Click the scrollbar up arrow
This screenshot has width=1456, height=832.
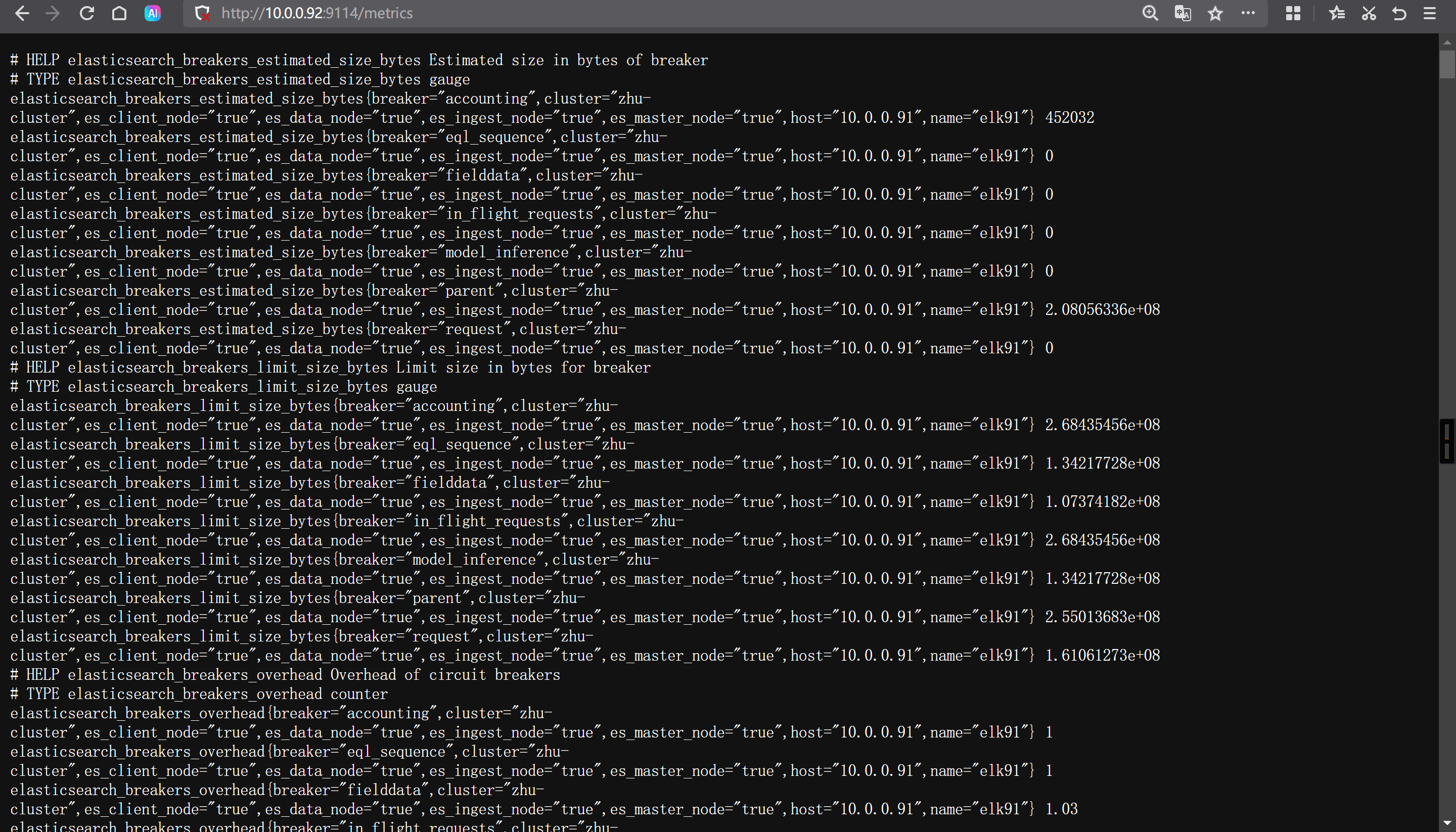[x=1447, y=42]
